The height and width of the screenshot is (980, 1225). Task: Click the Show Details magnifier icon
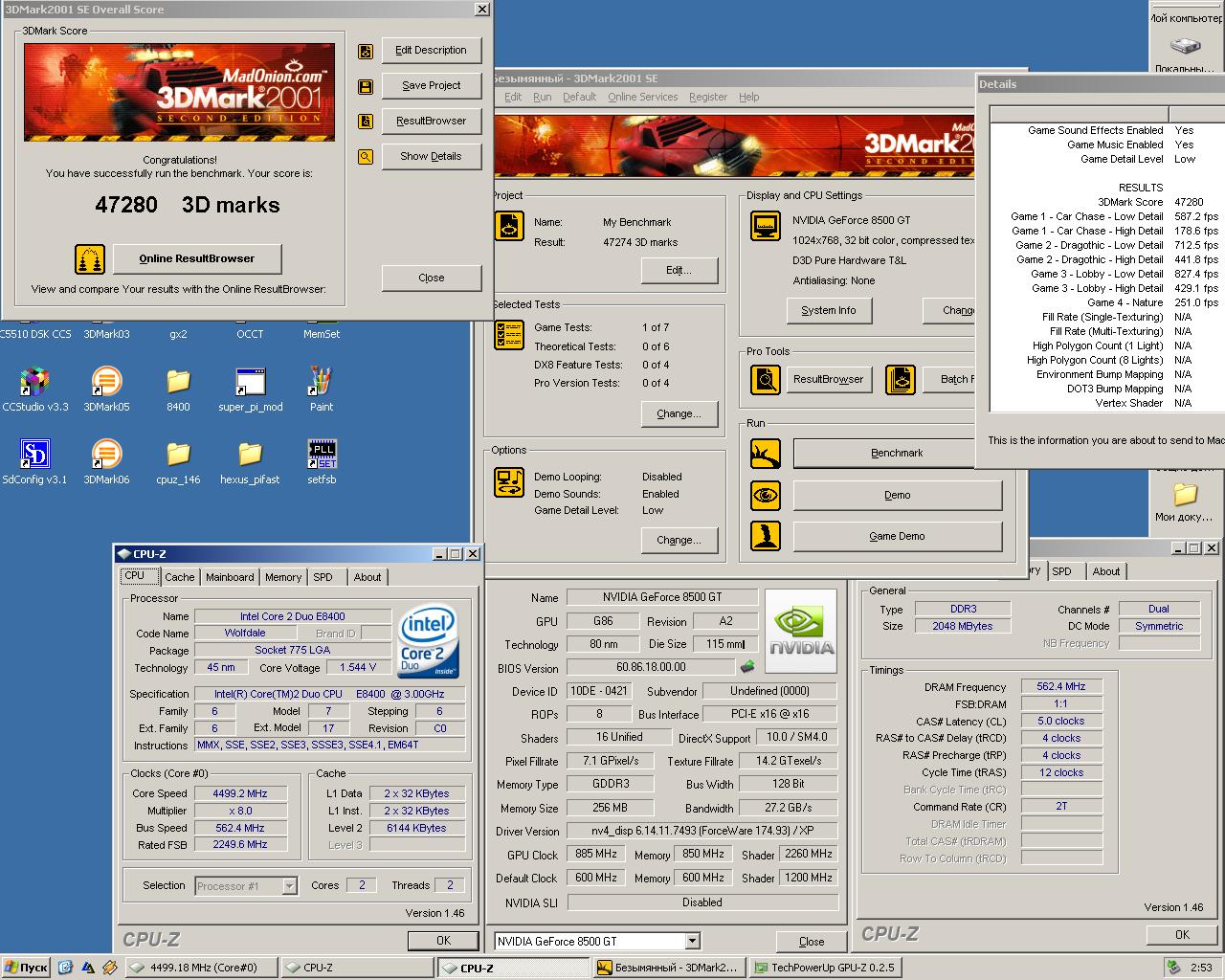[x=366, y=158]
